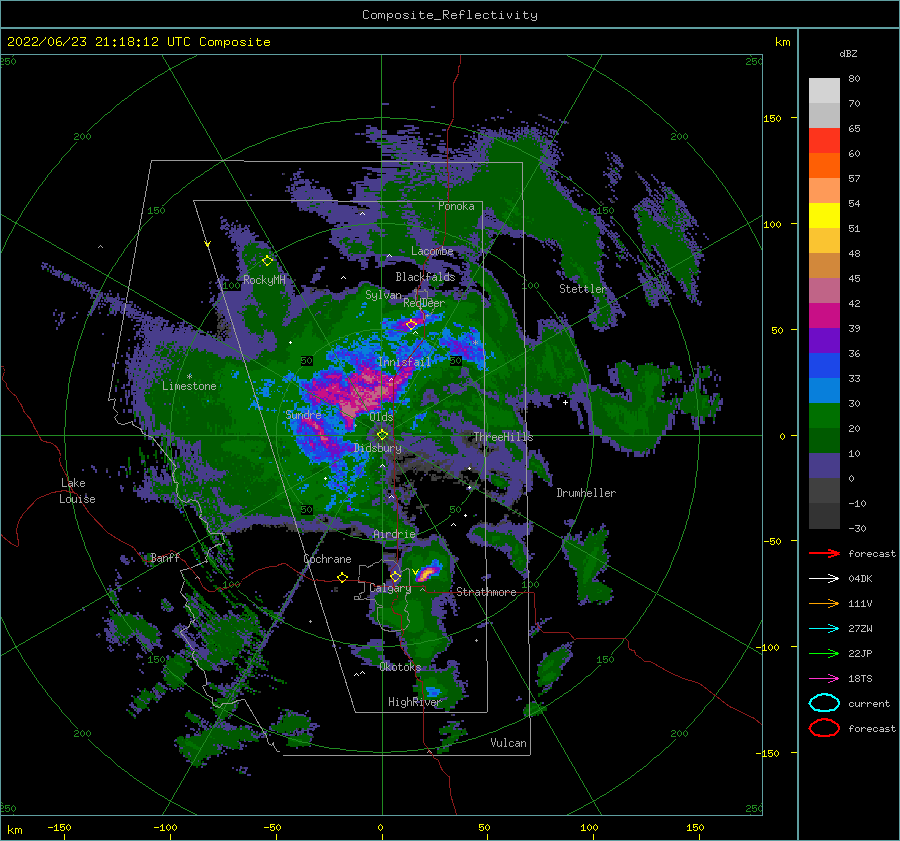Click the Composite_Reflectivity title
The height and width of the screenshot is (841, 900).
[x=450, y=15]
